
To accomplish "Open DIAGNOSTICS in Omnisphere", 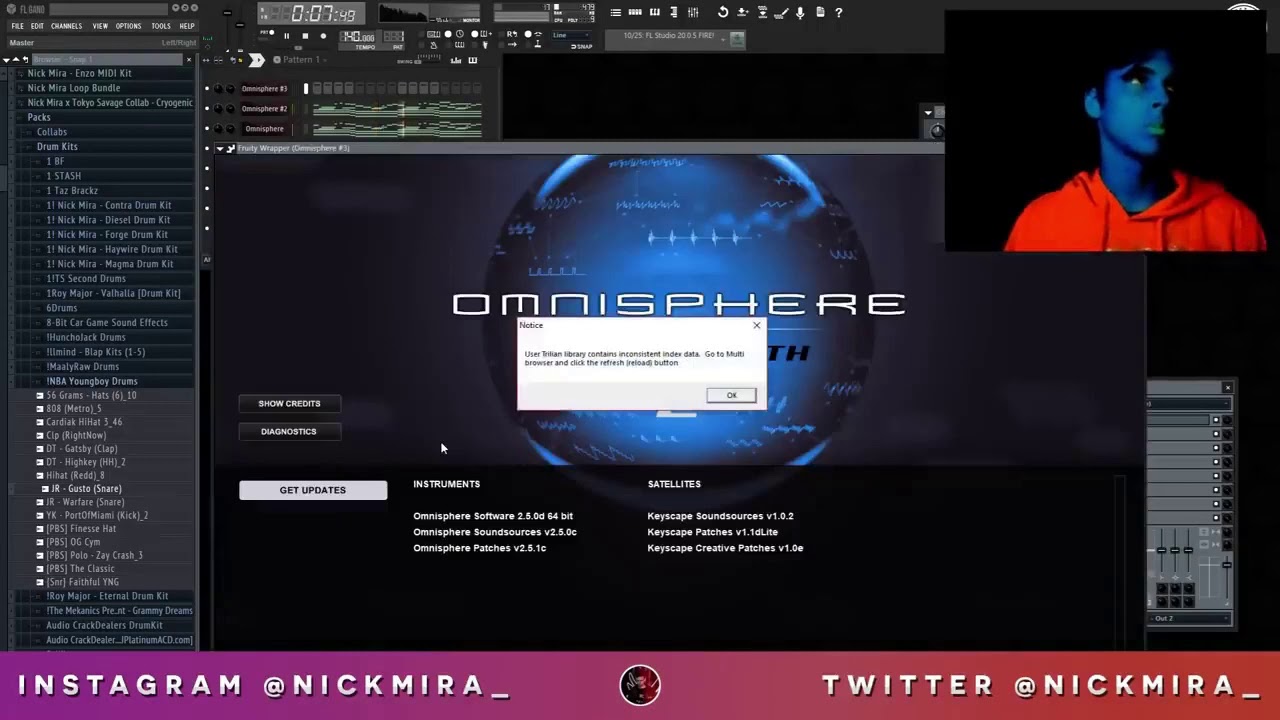I will pos(289,431).
